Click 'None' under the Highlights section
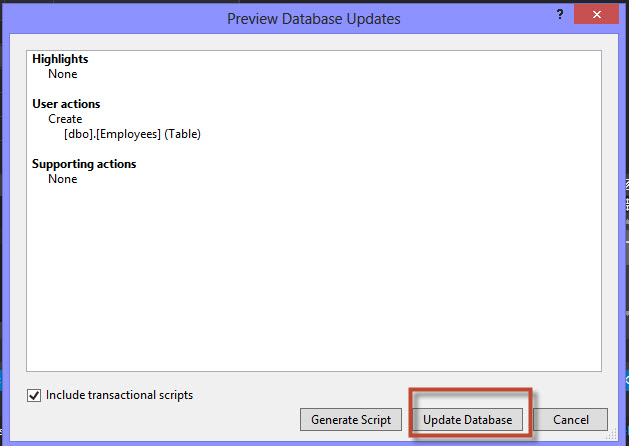Screen dimensions: 629x446 [63, 74]
